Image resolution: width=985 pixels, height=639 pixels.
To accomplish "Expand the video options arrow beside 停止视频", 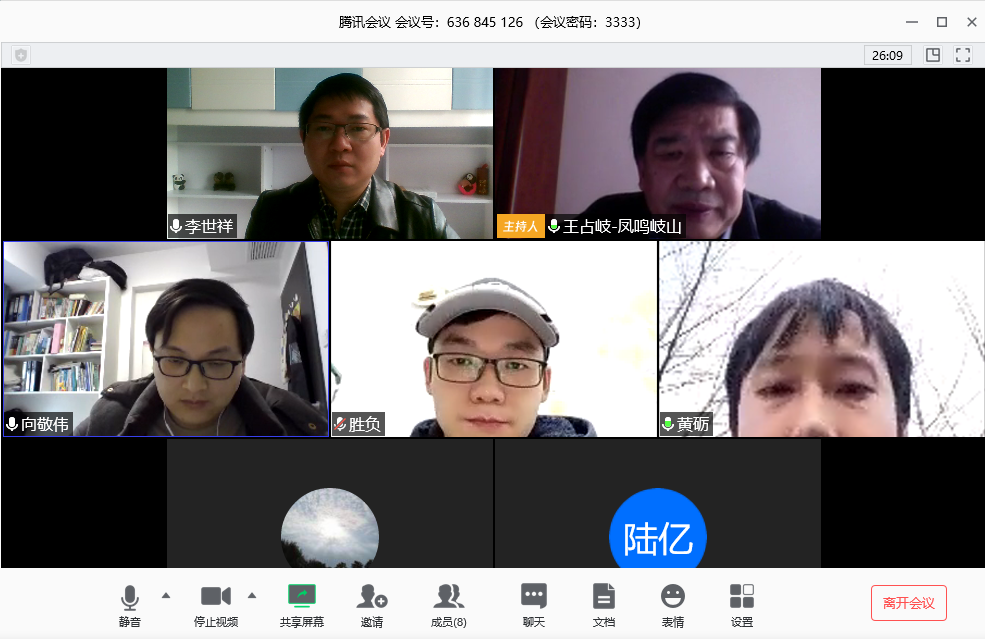I will click(x=252, y=596).
